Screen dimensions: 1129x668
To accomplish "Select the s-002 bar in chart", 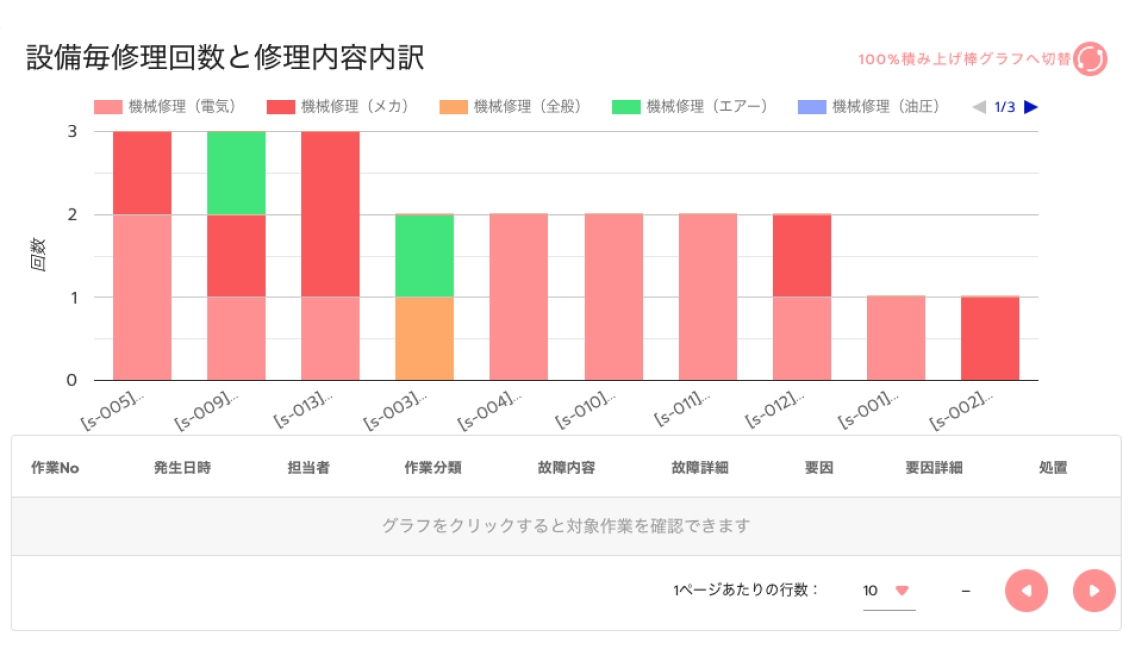I will 990,338.
